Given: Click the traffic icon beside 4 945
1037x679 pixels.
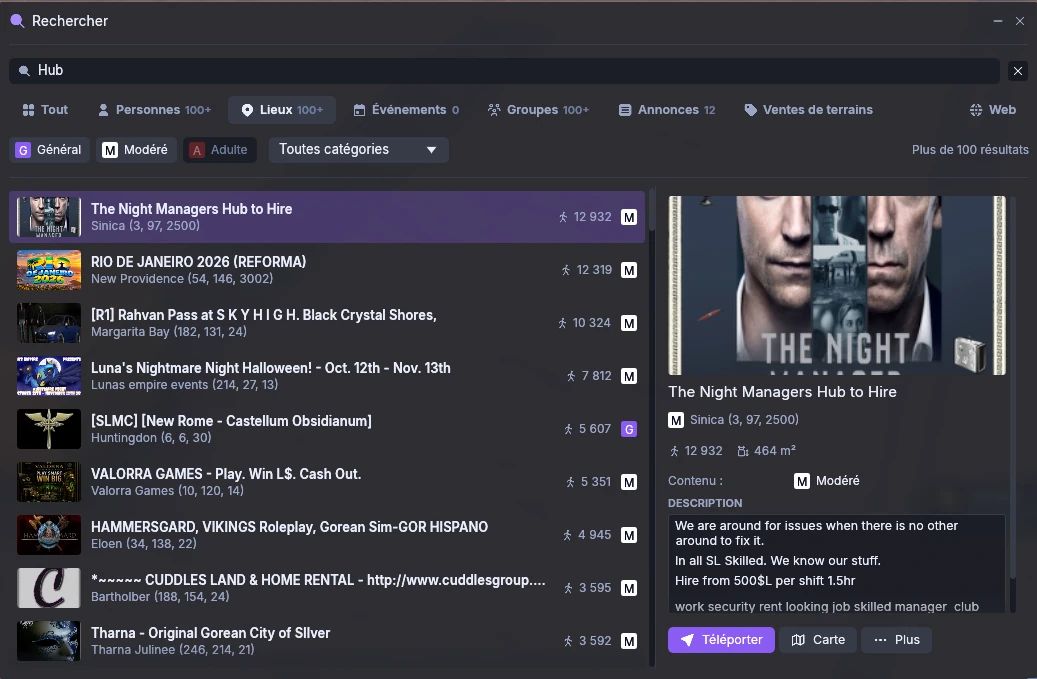Looking at the screenshot, I should click(567, 535).
